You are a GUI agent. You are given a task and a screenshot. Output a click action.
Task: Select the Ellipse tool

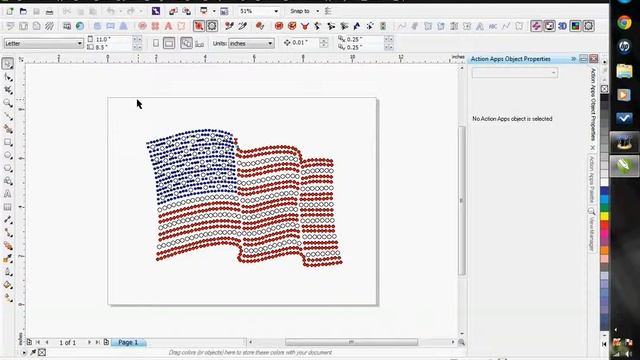pos(7,156)
